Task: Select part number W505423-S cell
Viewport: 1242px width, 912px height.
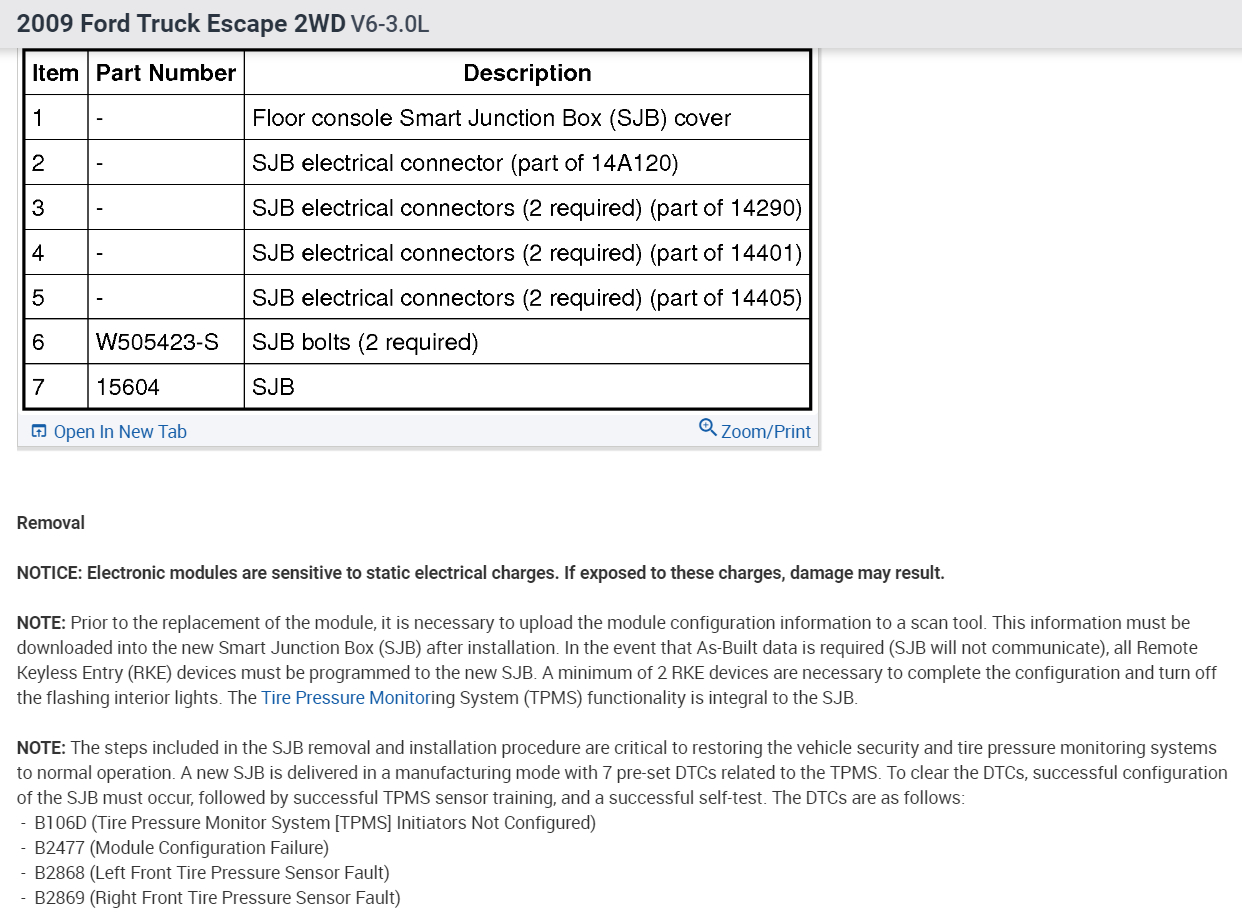Action: point(166,342)
